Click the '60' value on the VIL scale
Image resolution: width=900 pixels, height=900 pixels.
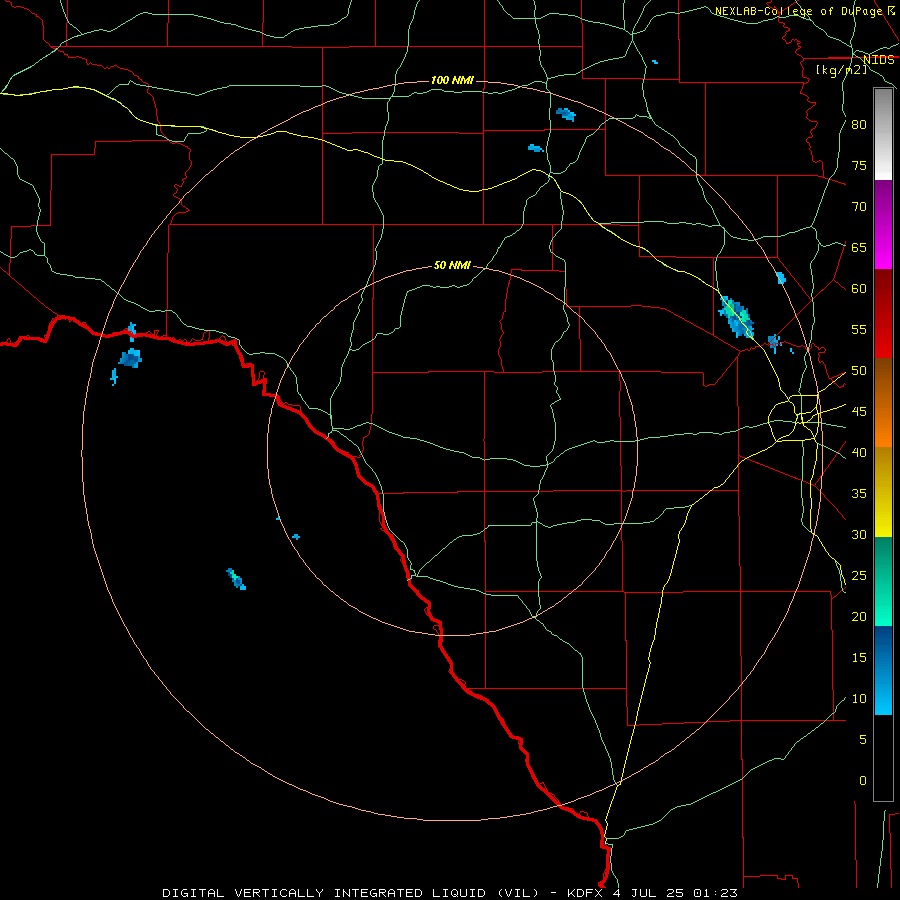(x=859, y=289)
